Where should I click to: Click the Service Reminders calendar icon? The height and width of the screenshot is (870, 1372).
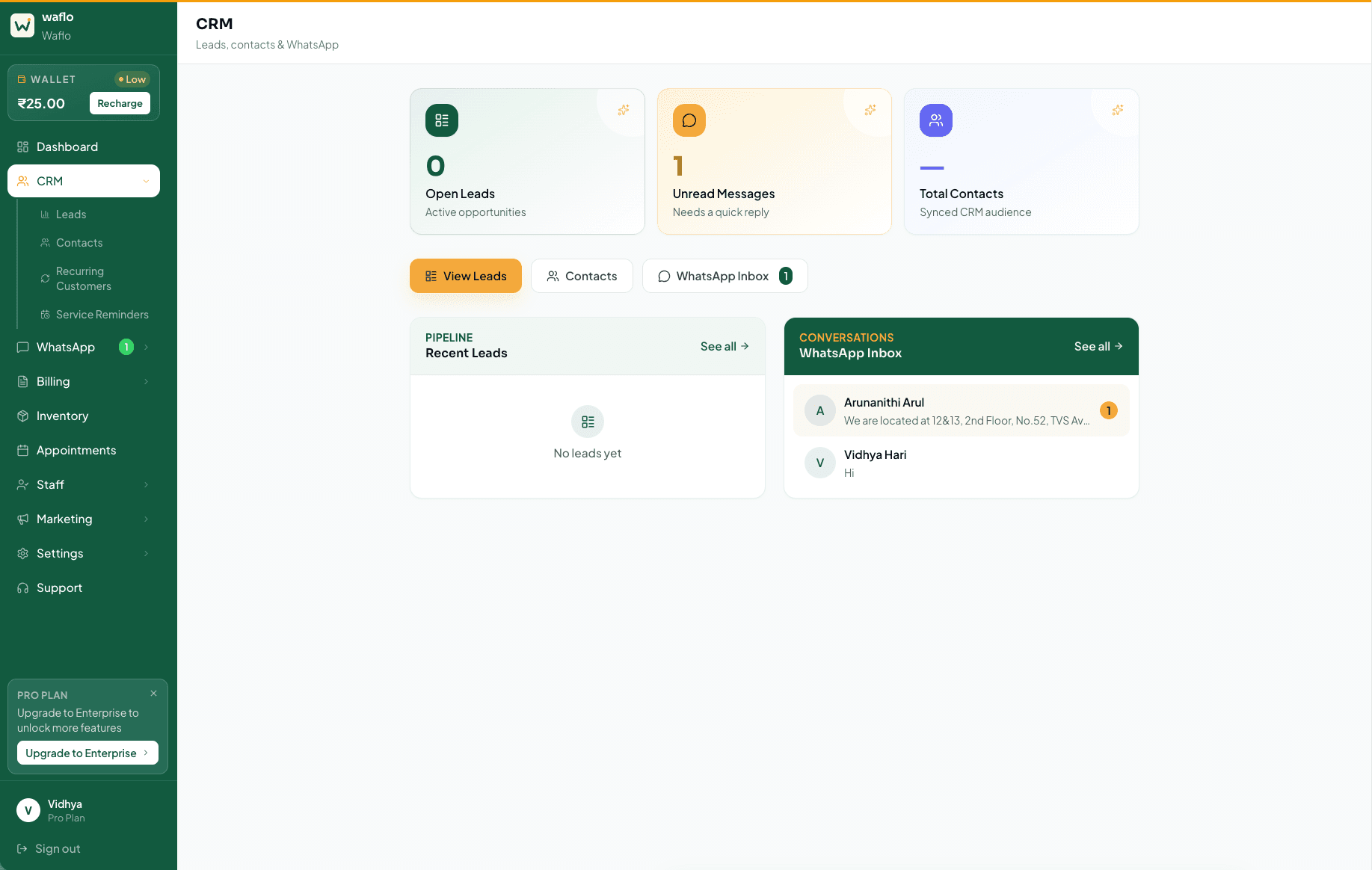tap(45, 315)
